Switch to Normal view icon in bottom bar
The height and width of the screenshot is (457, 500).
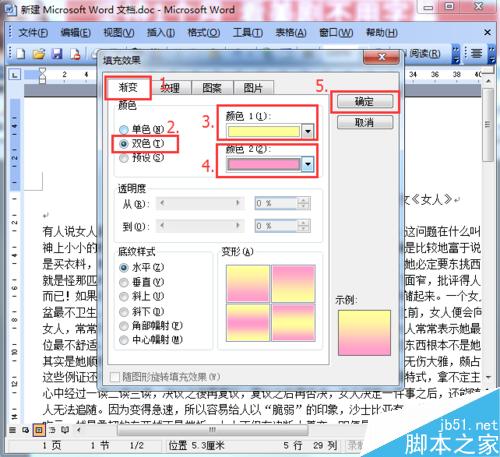coord(13,430)
